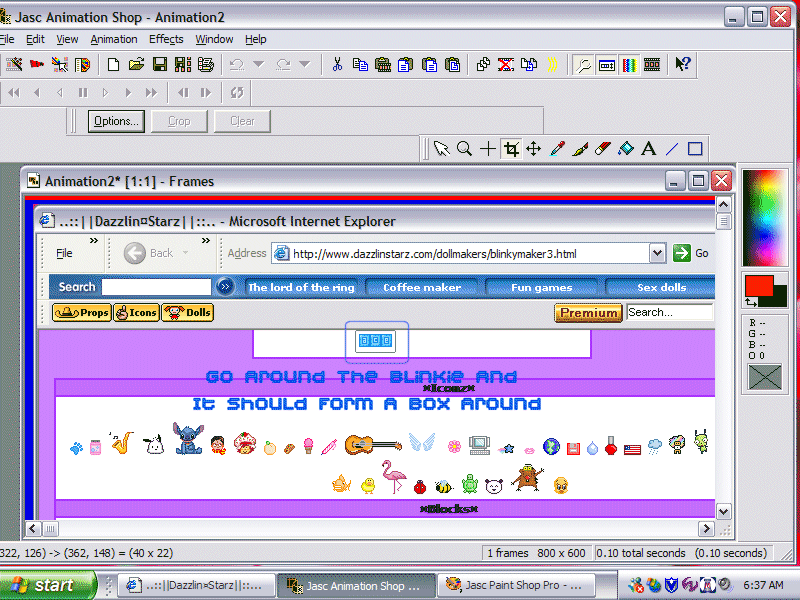The width and height of the screenshot is (800, 600).
Task: Select the Eraser tool
Action: 603,149
